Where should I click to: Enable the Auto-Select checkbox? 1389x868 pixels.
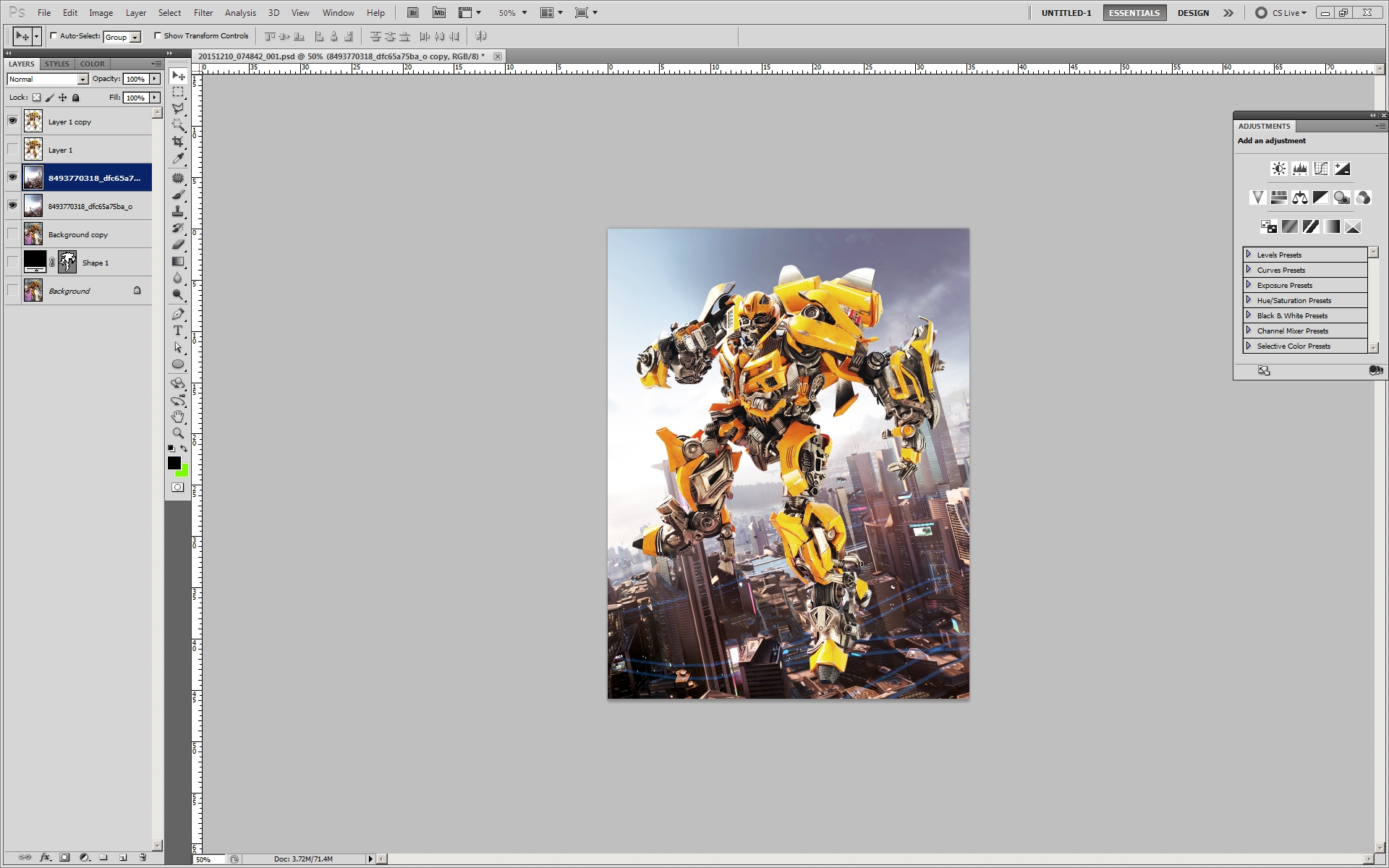tap(54, 35)
